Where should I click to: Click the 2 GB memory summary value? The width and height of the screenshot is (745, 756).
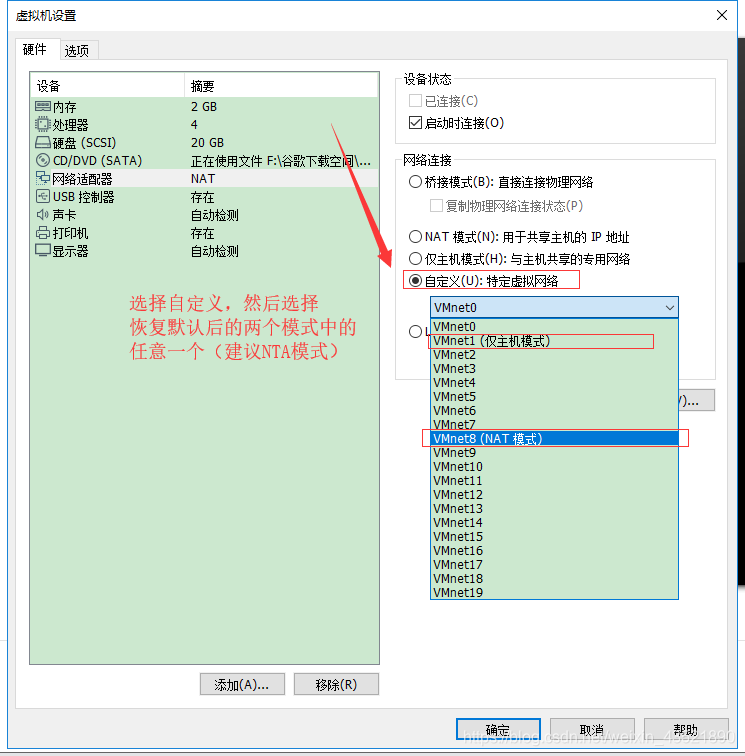(204, 106)
